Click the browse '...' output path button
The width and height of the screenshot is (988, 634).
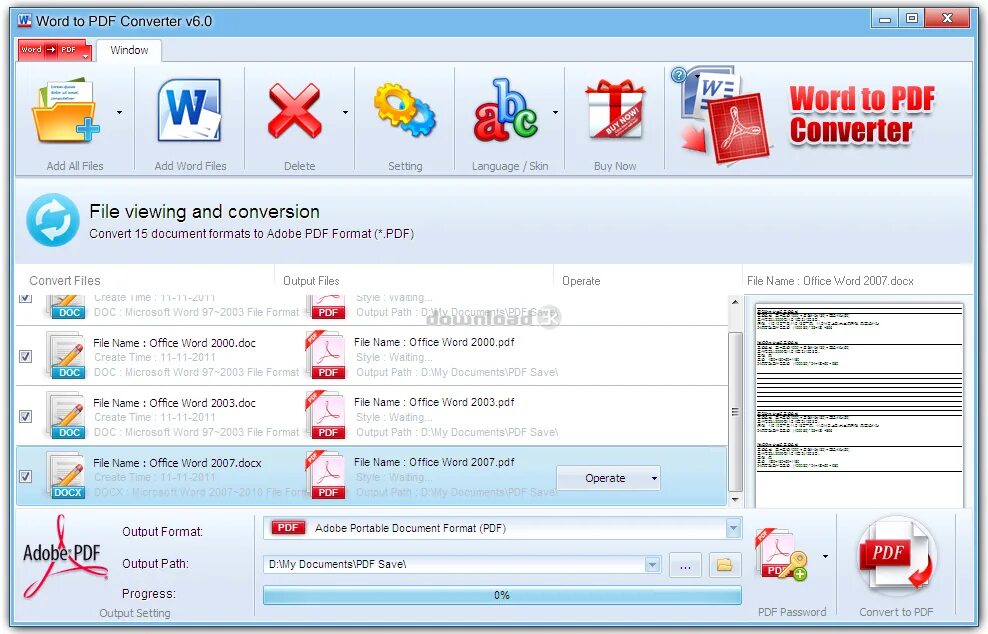[686, 565]
